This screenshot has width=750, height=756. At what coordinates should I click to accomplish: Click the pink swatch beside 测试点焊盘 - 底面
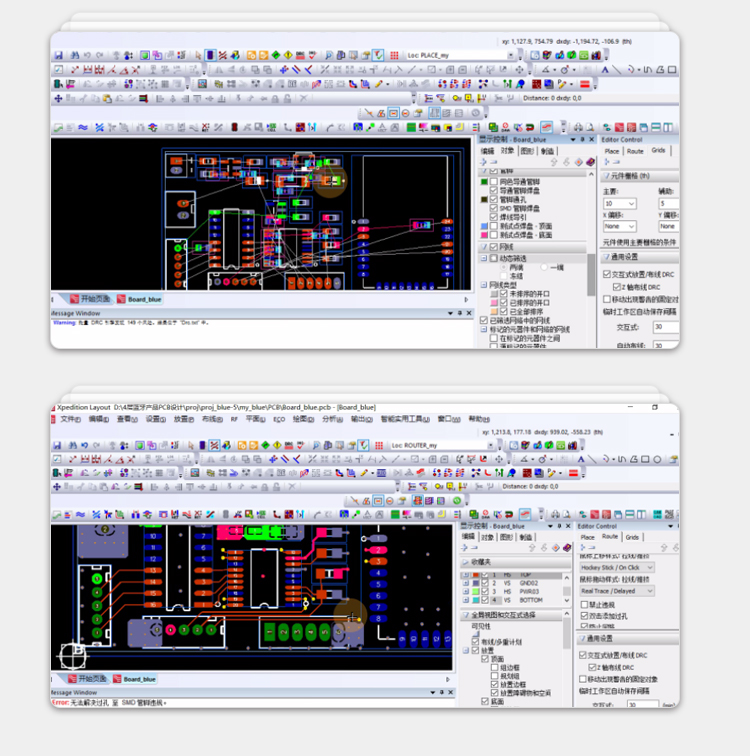[484, 235]
